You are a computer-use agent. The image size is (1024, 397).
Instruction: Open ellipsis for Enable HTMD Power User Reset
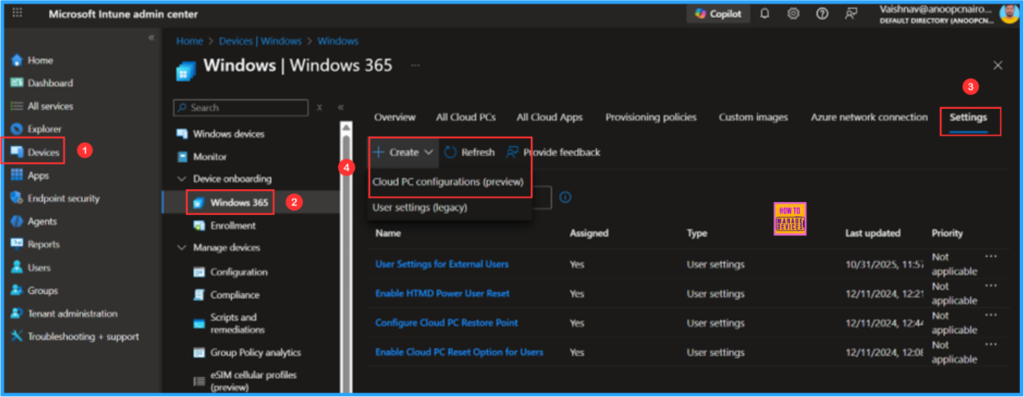991,286
